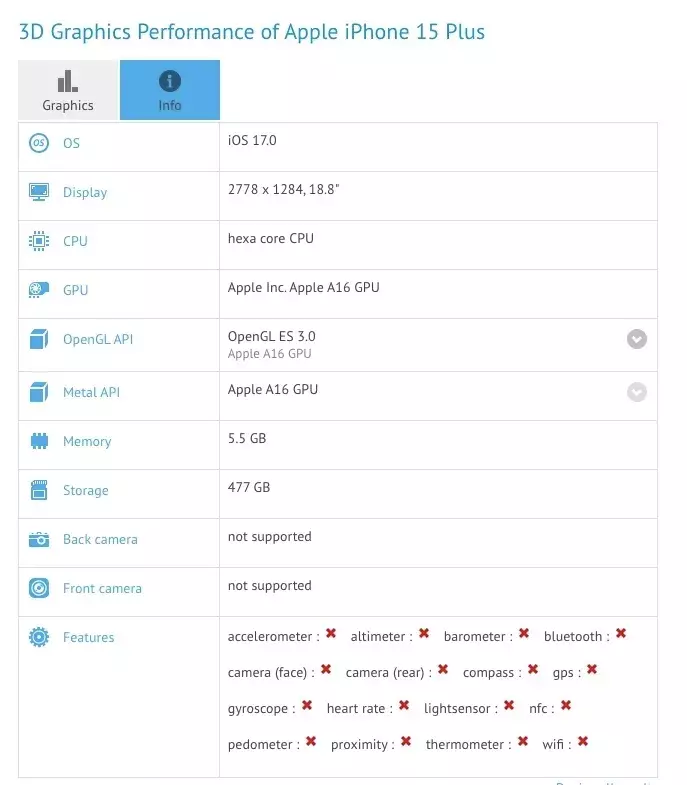687x785 pixels.
Task: Click the Storage SD card icon
Action: [x=39, y=490]
